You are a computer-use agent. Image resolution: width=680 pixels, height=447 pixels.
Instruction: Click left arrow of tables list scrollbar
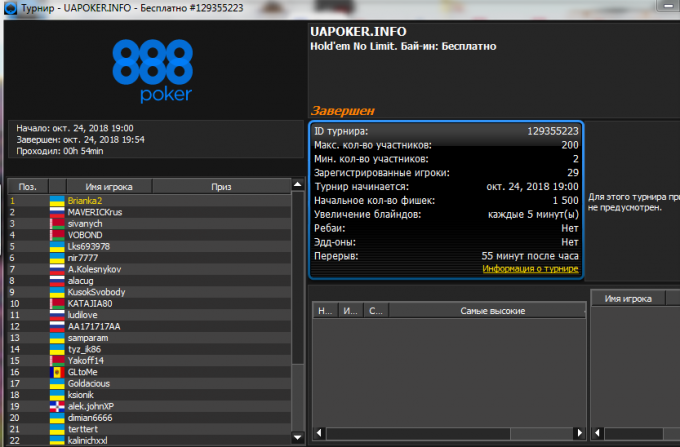320,433
